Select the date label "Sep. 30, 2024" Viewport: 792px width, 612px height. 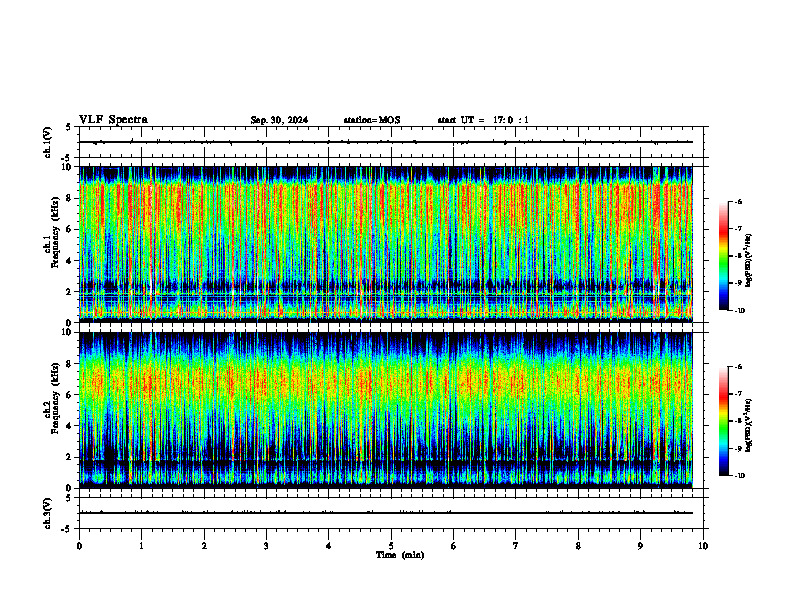coord(279,120)
